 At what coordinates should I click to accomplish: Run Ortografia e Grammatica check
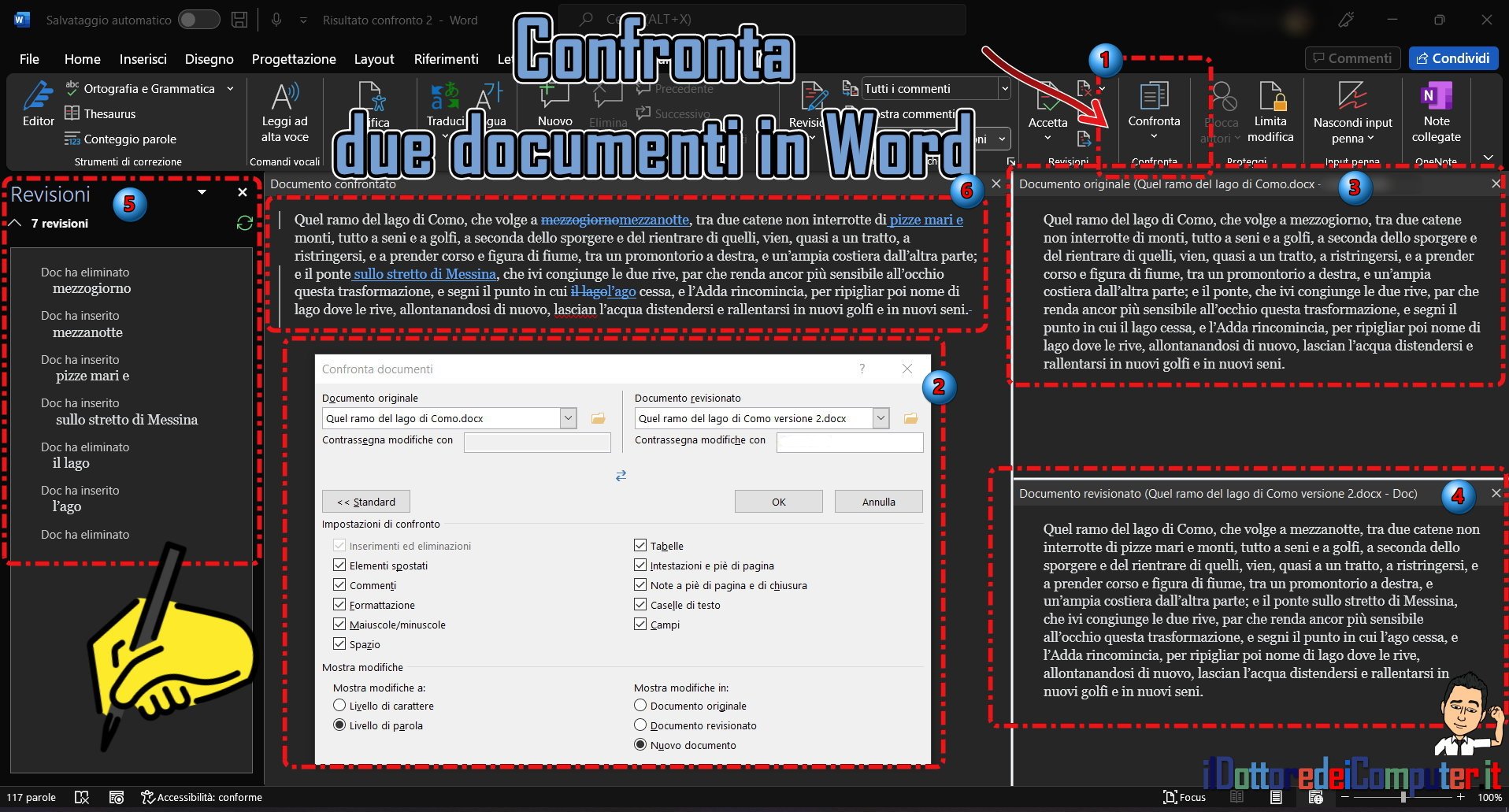click(140, 89)
